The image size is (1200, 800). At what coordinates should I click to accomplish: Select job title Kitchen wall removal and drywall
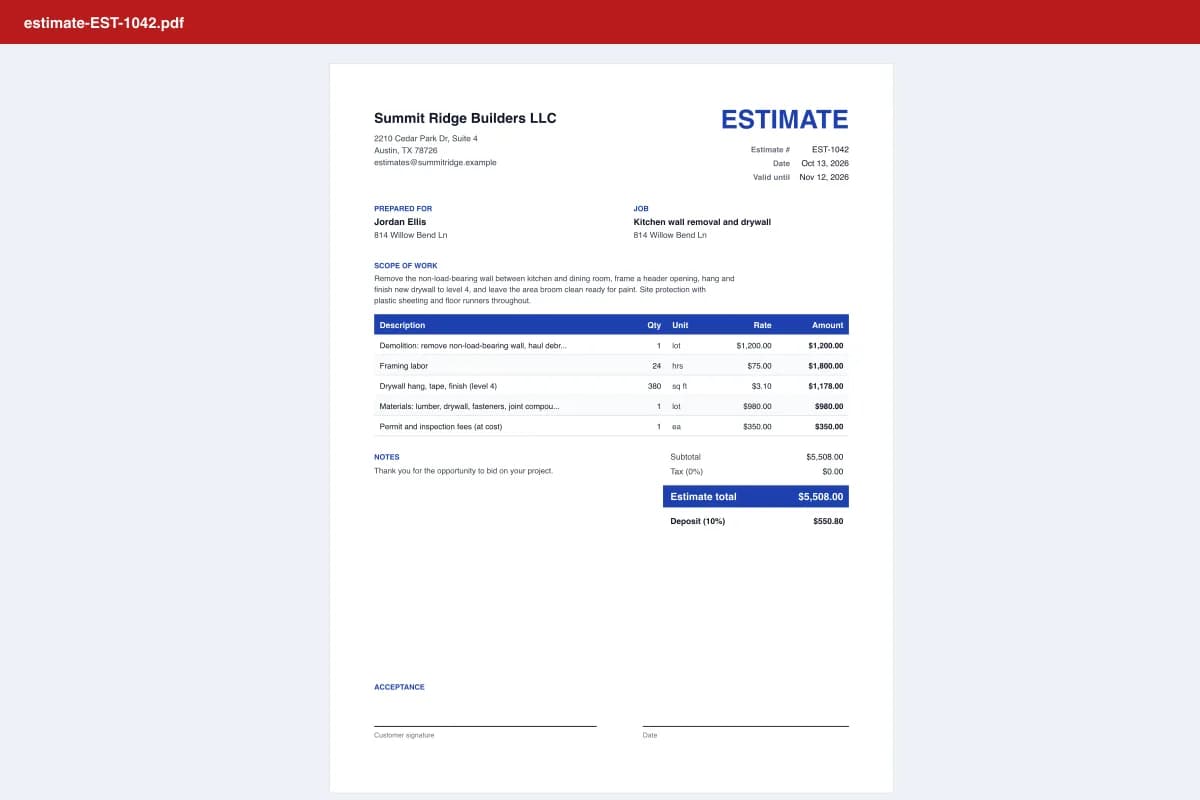click(x=702, y=222)
